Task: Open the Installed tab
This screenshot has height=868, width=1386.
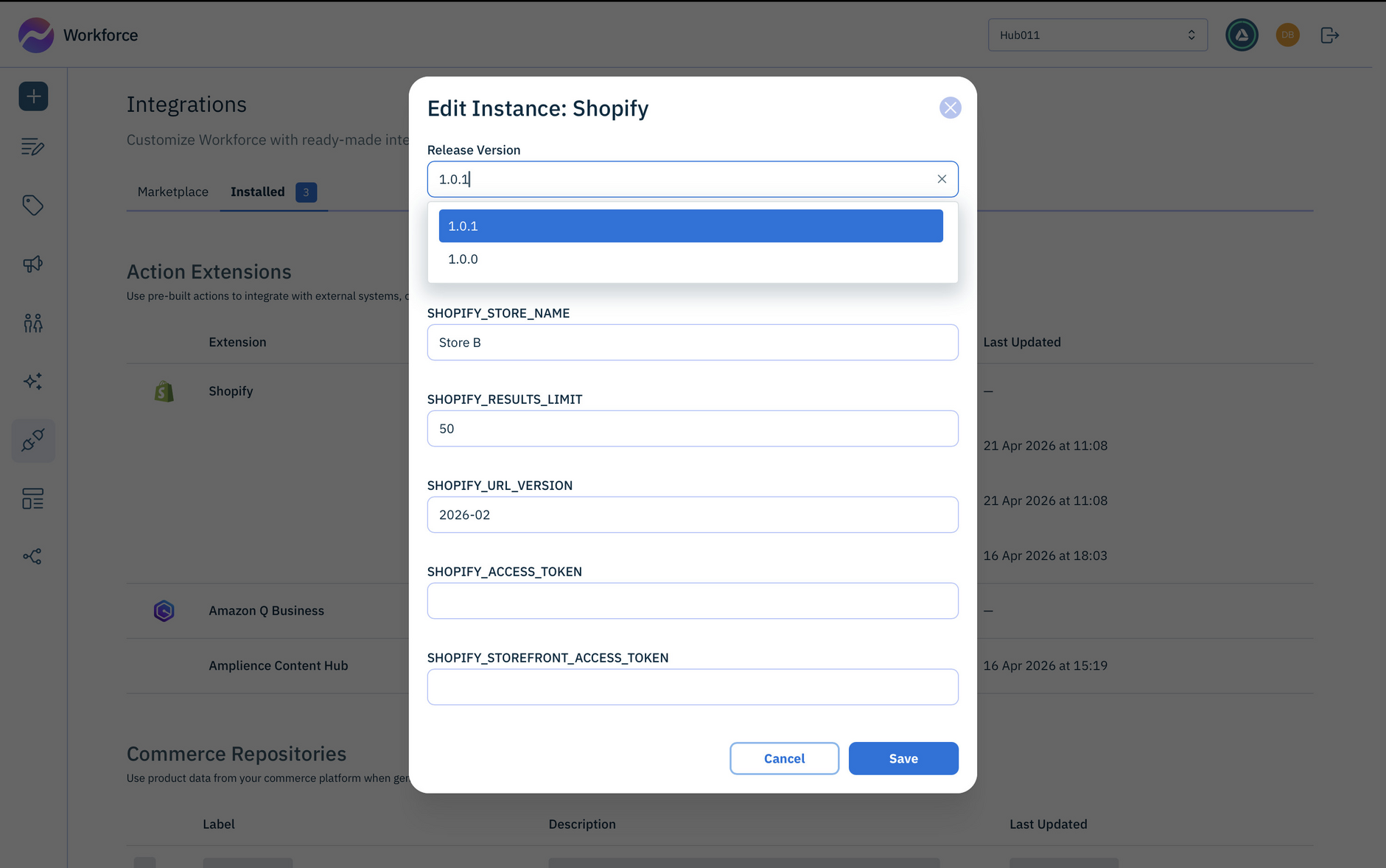Action: 257,192
